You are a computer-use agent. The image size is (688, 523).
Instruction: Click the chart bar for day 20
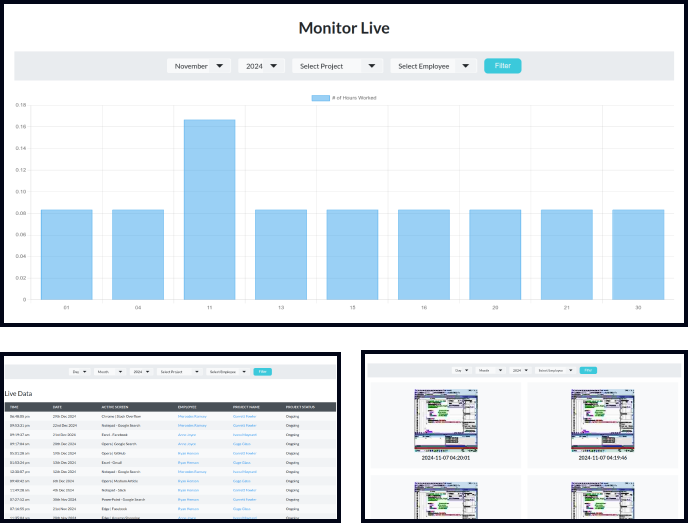click(495, 255)
